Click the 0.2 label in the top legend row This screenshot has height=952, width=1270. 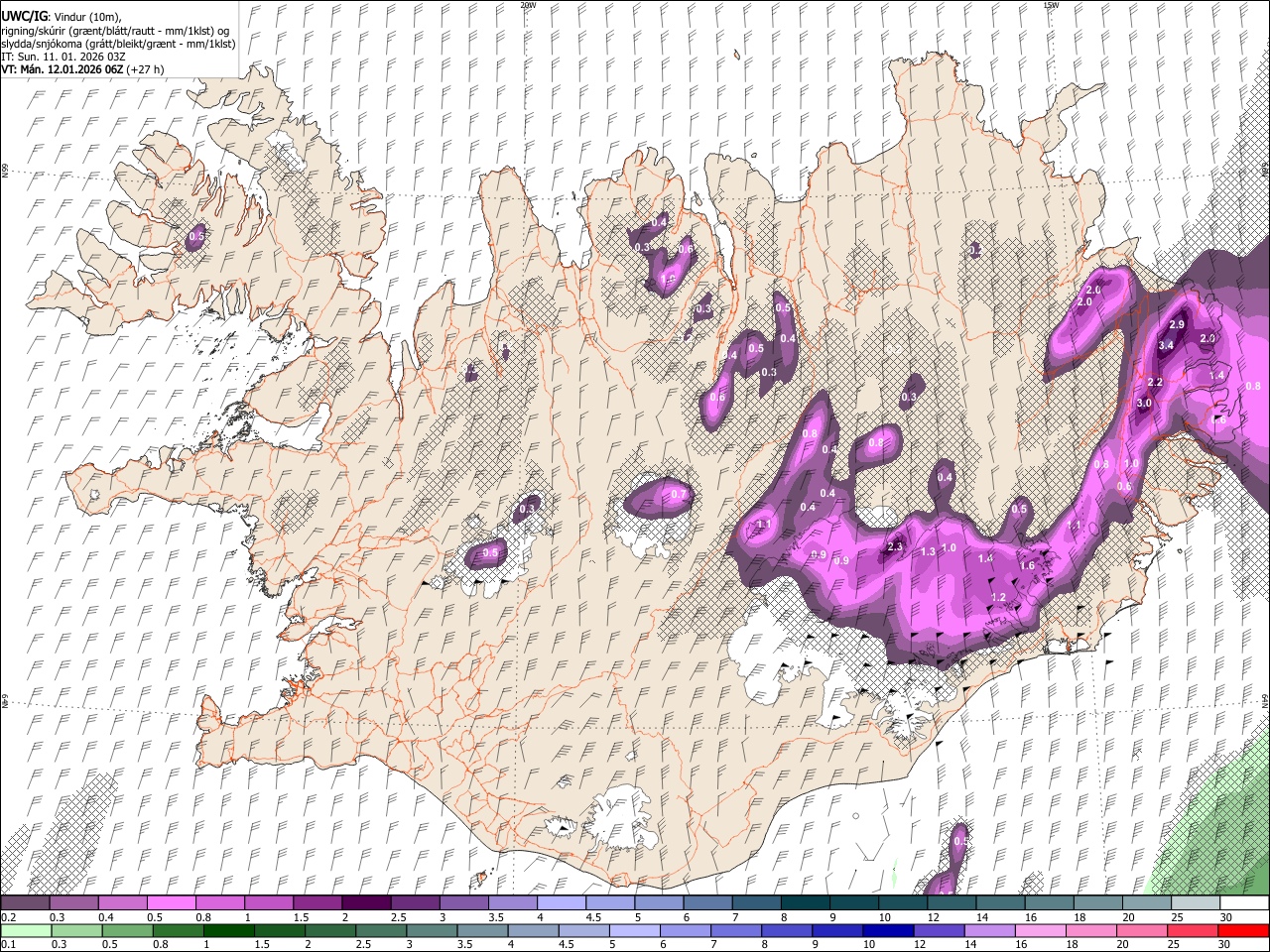click(x=8, y=917)
